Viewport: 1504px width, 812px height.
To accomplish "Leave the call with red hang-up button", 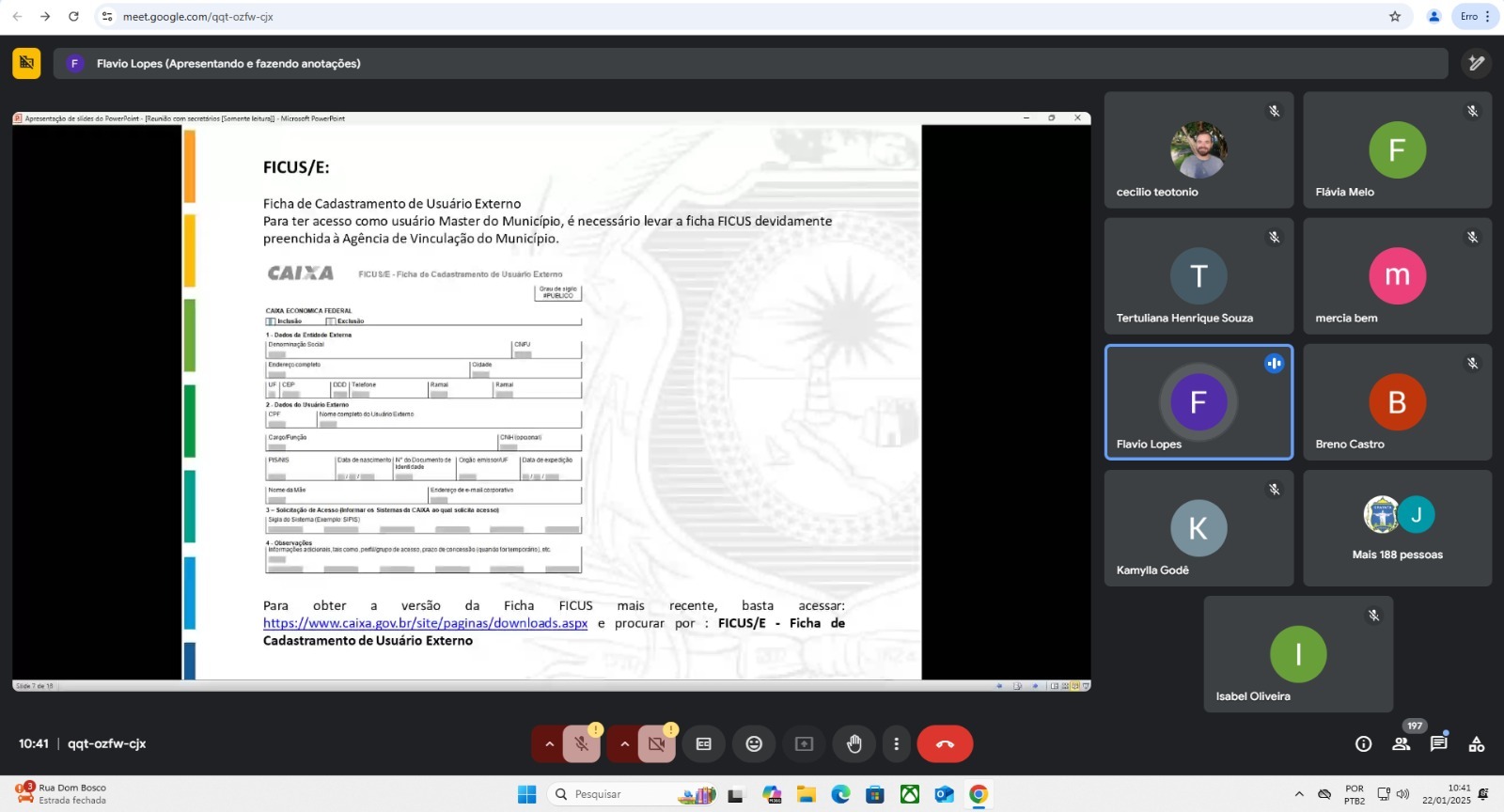I will pyautogui.click(x=945, y=744).
